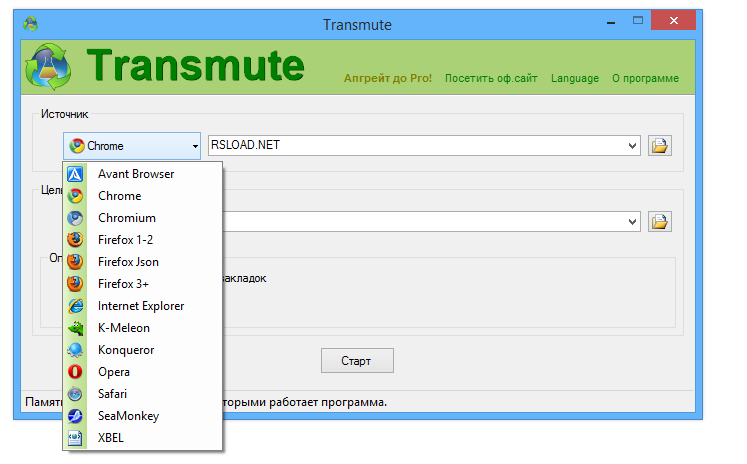Image resolution: width=747 pixels, height=464 pixels.
Task: Click the K-Meleon lizard icon
Action: click(x=75, y=328)
